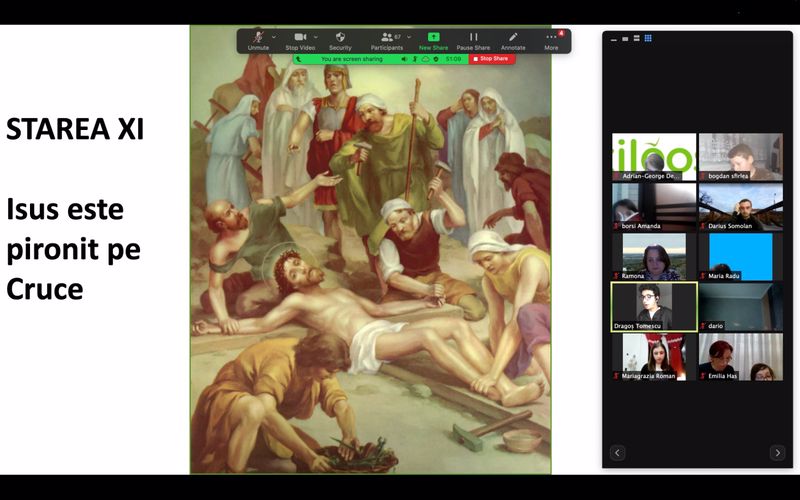The image size is (800, 500).
Task: Open the Security shield options
Action: 340,39
